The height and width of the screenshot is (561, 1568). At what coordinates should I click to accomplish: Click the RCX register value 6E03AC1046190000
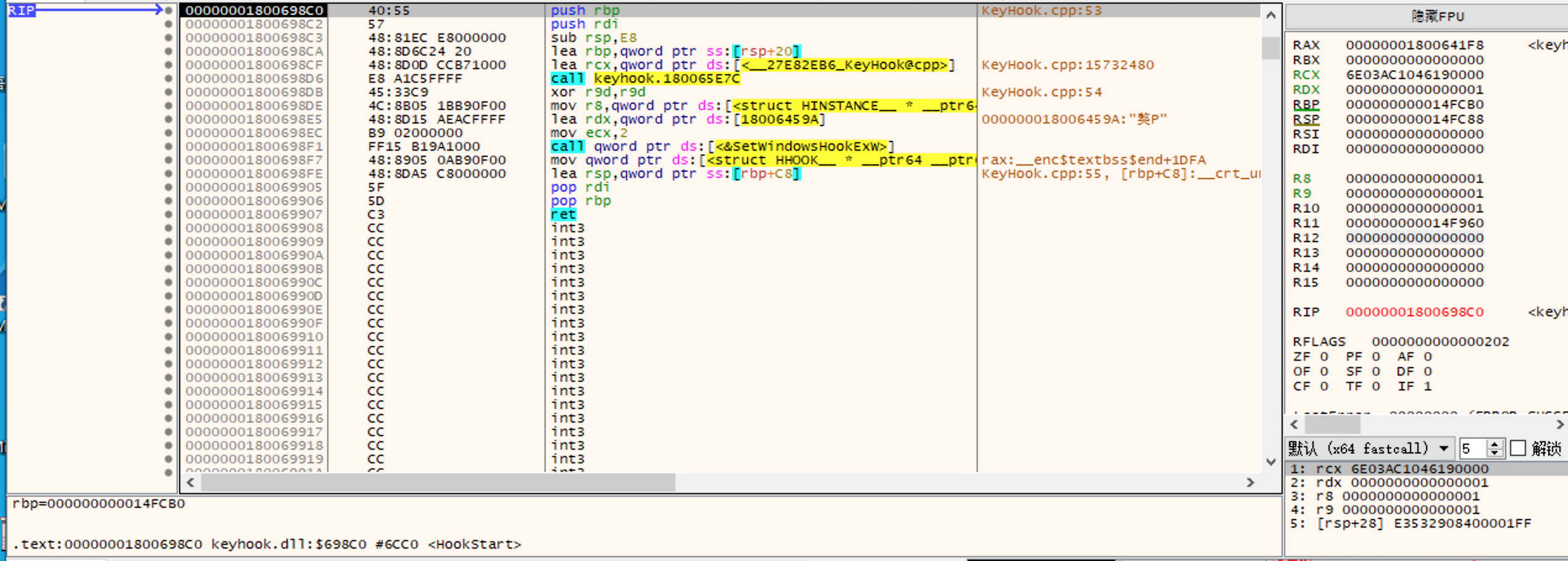coord(1414,75)
